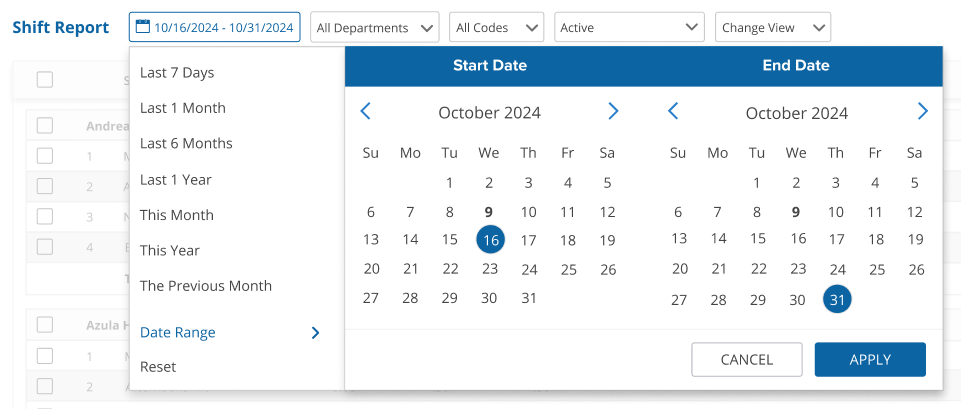Go to next month in Start Date calendar
The height and width of the screenshot is (409, 961).
(613, 112)
